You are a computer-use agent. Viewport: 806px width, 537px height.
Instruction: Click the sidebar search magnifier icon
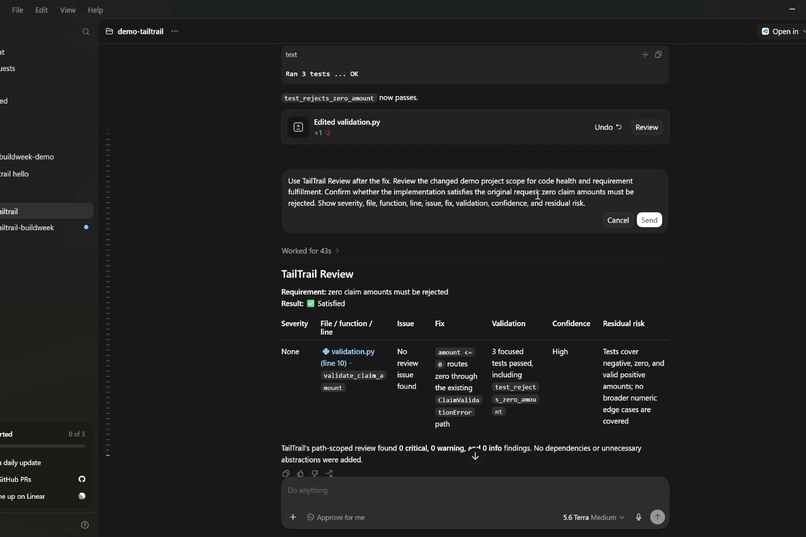[x=86, y=32]
